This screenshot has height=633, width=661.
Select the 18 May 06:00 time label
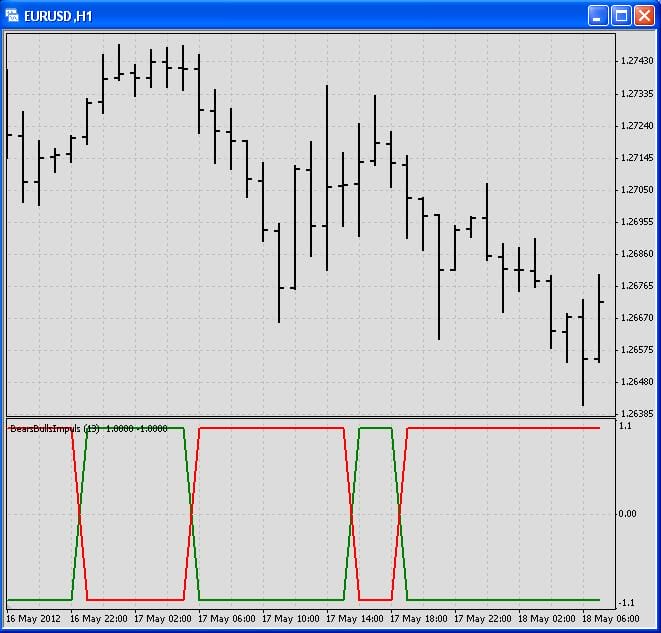click(x=614, y=619)
